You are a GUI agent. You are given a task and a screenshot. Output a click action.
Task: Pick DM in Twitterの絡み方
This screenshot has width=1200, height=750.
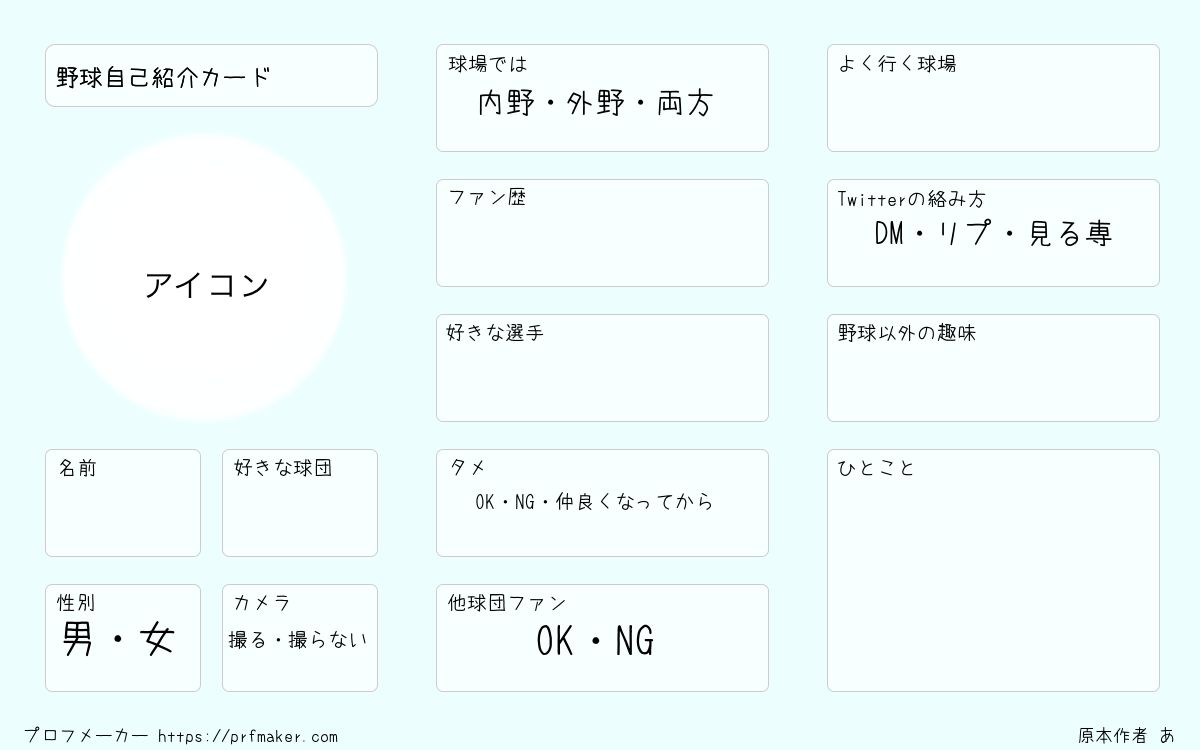coord(889,233)
